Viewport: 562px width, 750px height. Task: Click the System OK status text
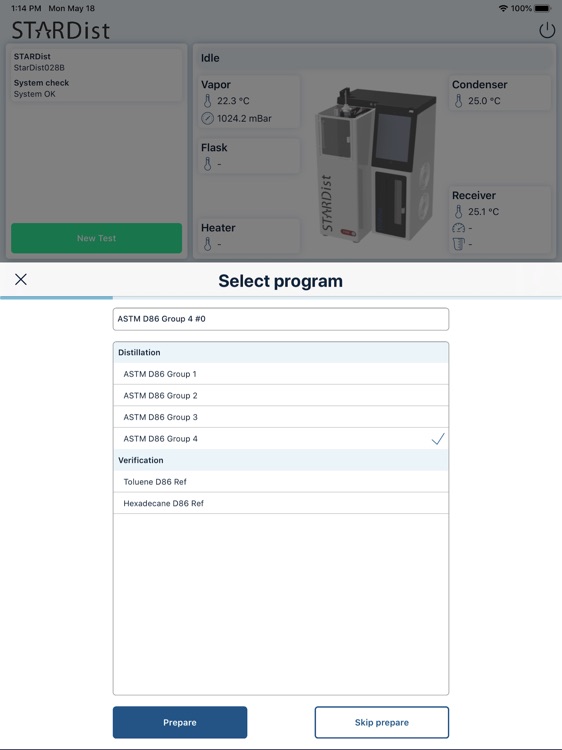(34, 94)
